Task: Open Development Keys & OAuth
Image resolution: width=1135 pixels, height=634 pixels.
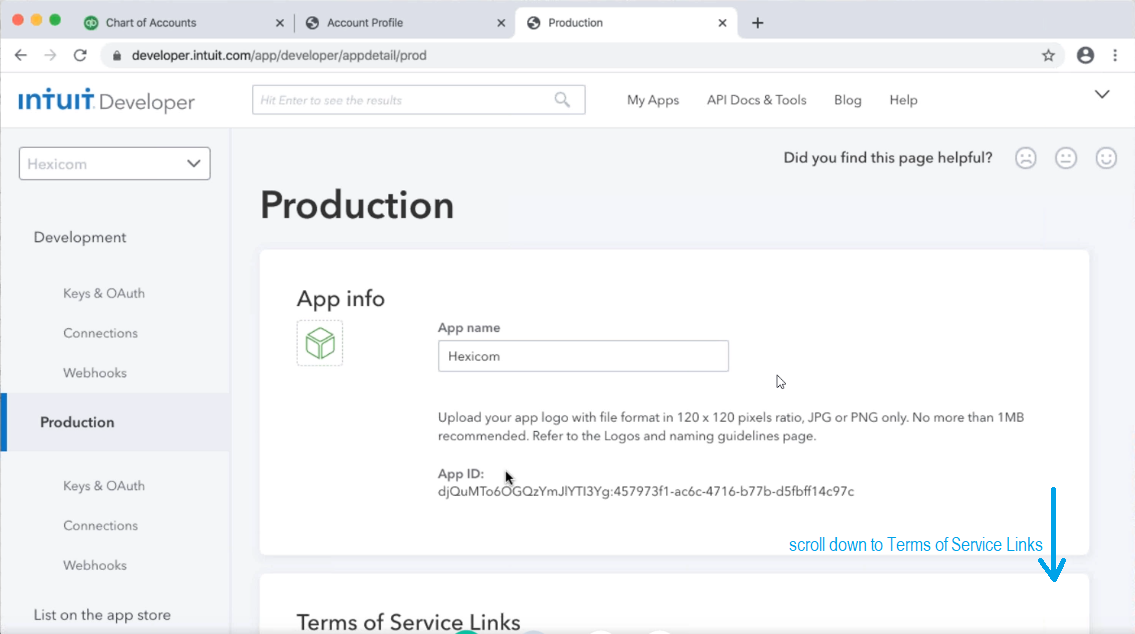Action: pos(104,293)
